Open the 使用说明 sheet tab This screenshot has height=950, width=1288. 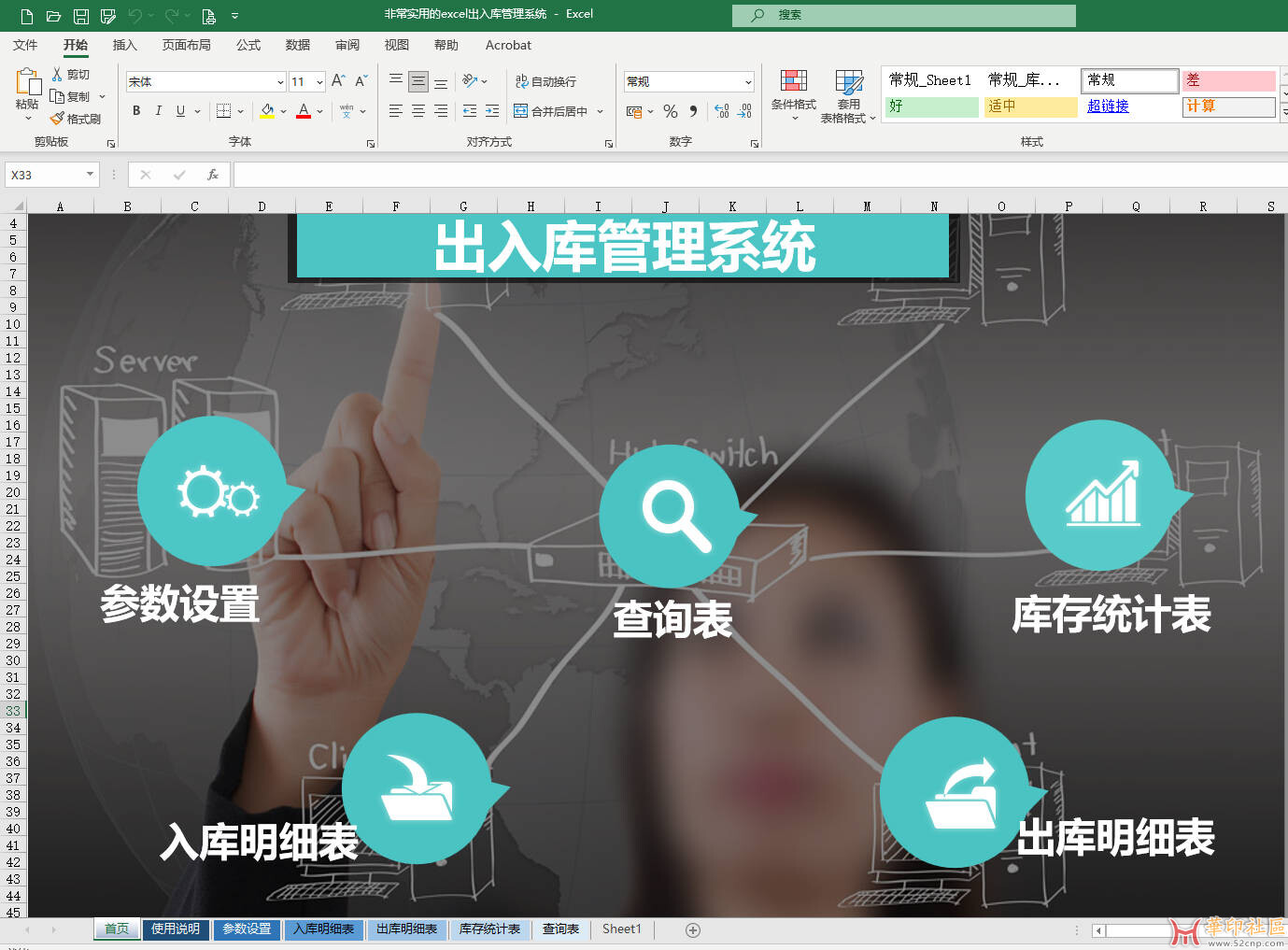176,929
